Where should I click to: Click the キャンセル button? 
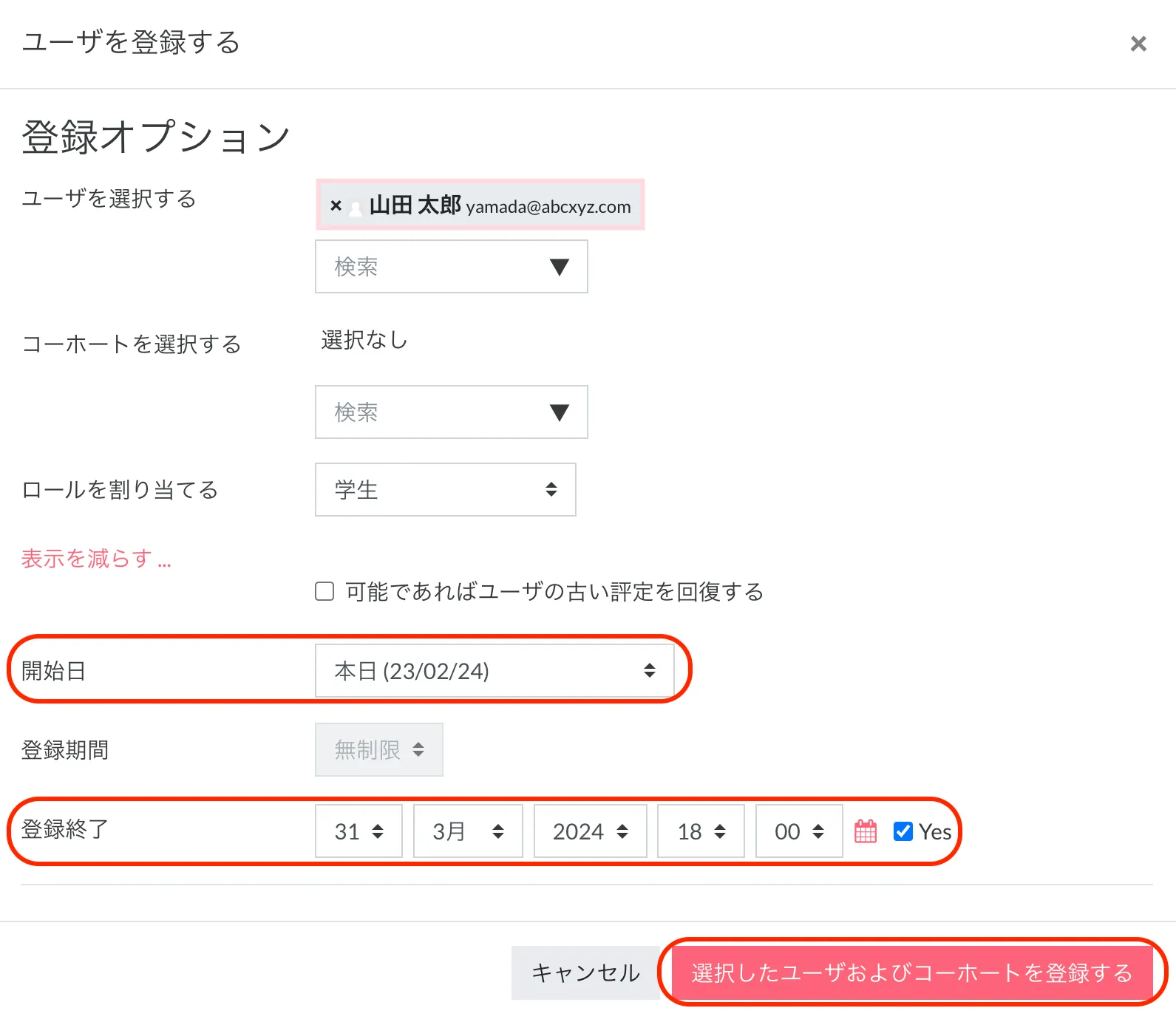(x=585, y=972)
